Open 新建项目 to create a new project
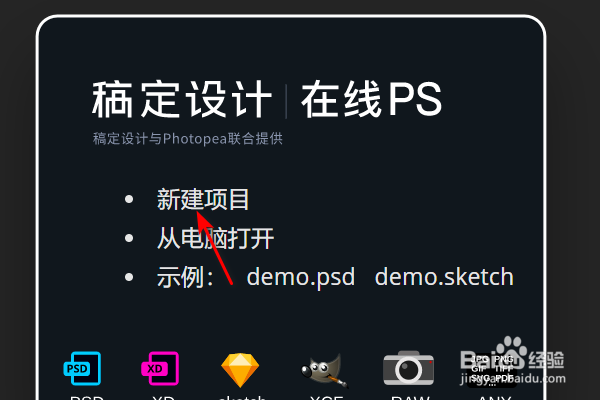The height and width of the screenshot is (400, 600). 203,199
